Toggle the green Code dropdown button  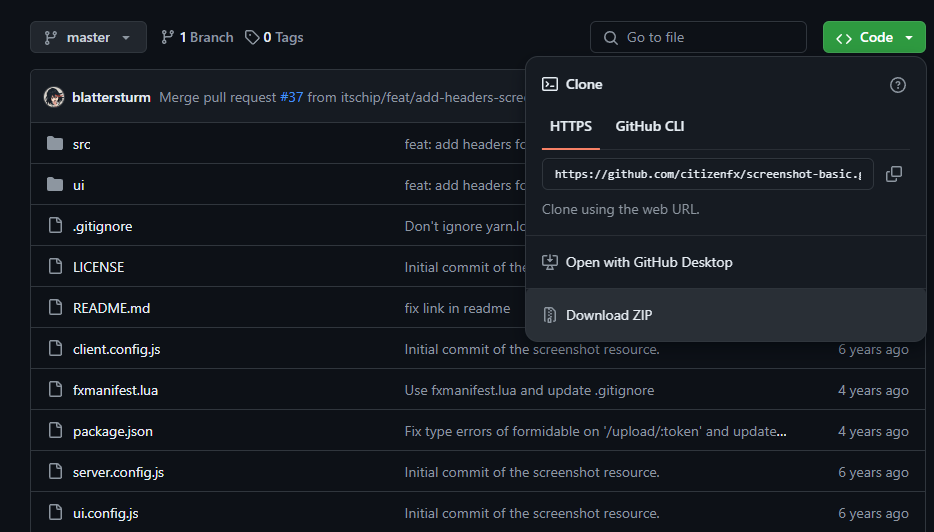(874, 37)
